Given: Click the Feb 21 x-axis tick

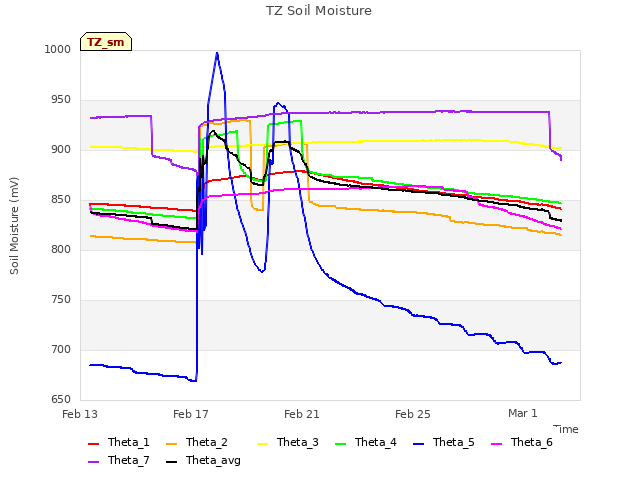Looking at the screenshot, I should click(302, 414).
